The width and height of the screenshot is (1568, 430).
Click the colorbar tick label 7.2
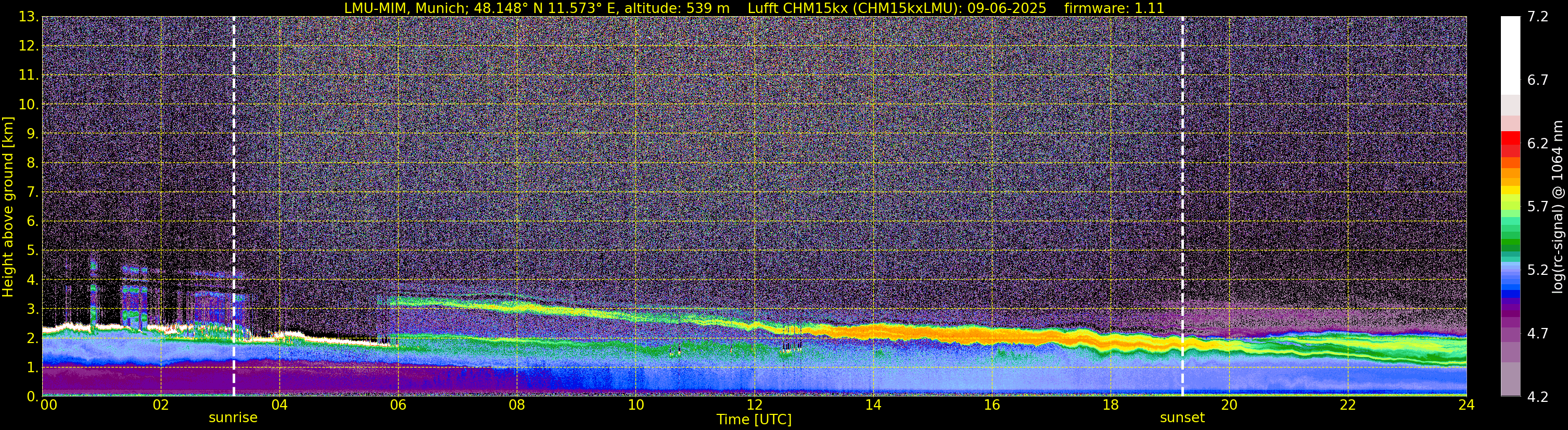[x=1538, y=17]
